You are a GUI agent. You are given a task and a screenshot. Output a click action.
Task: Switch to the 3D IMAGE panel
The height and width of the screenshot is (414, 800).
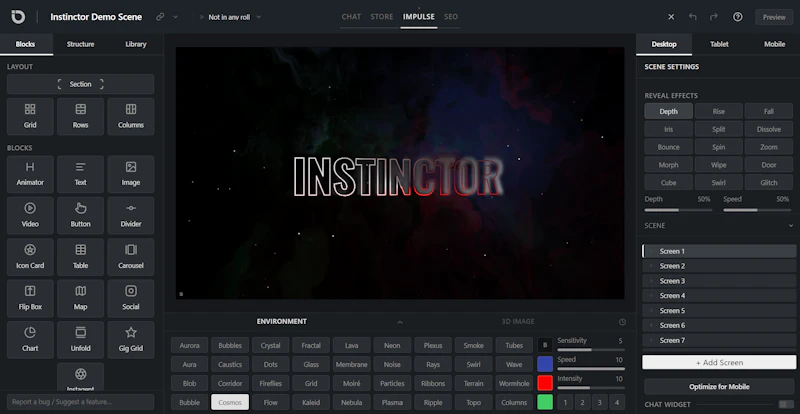[518, 322]
